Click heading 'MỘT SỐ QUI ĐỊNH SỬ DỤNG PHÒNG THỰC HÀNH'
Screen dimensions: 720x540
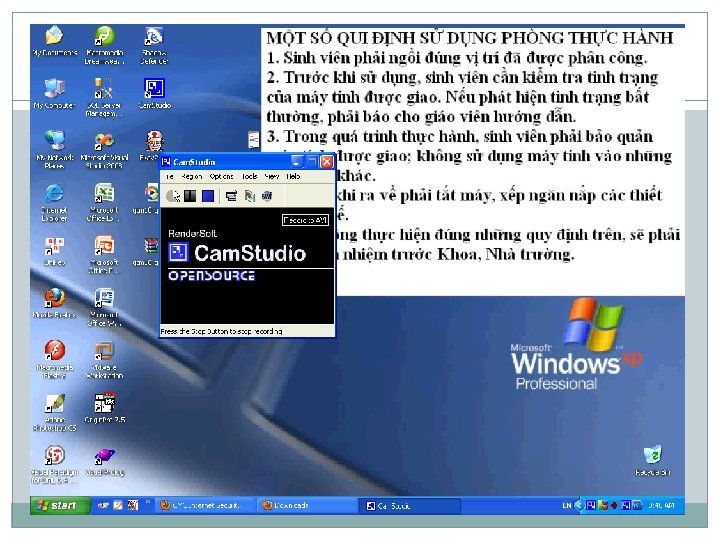coord(470,38)
